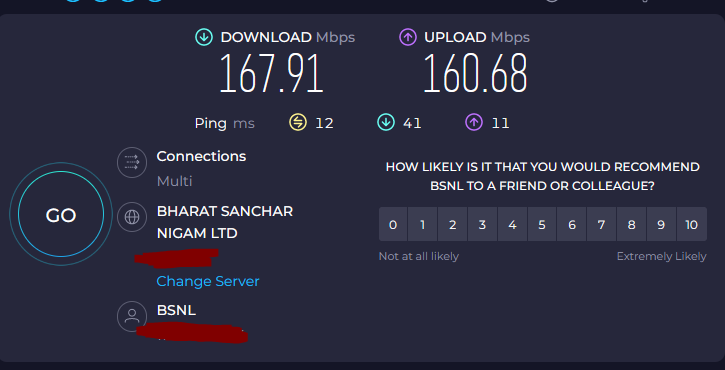
Task: Click the BHARAT SANCHAR NIGAM LTD server name
Action: tap(225, 222)
